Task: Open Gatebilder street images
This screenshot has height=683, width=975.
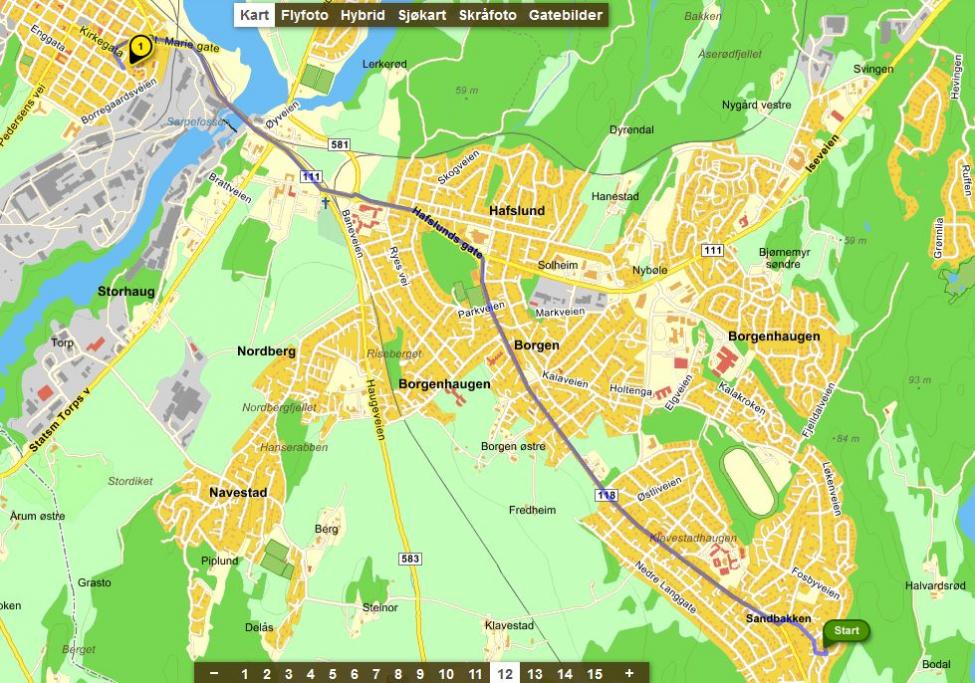Action: 565,15
